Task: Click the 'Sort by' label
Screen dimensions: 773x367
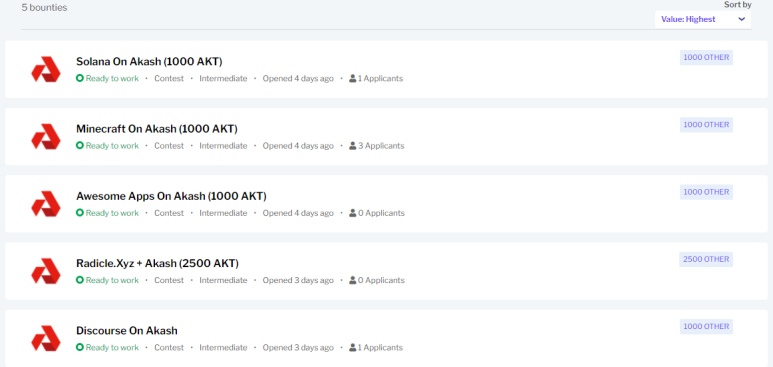Action: [x=738, y=4]
